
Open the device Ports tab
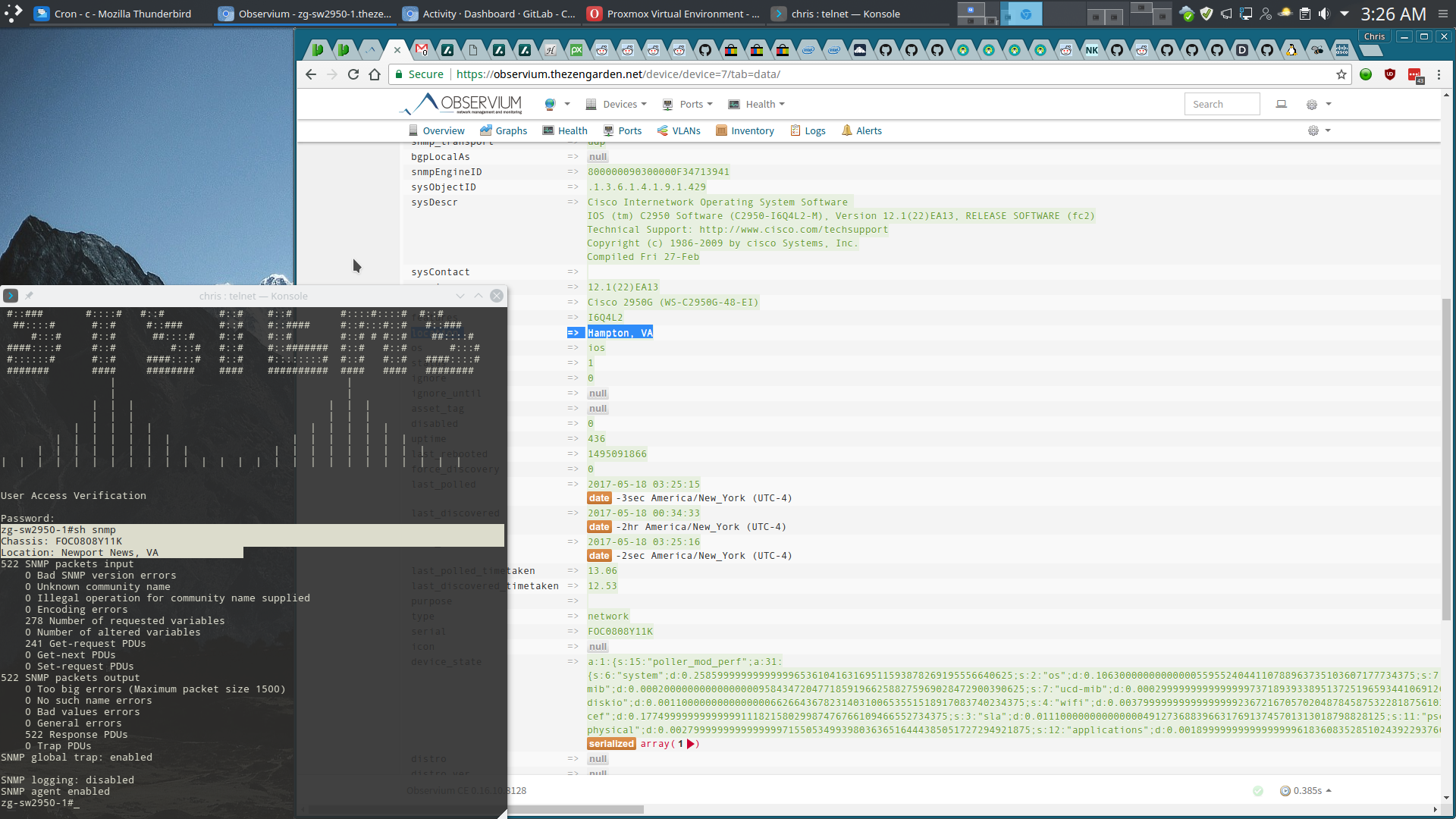pos(623,130)
